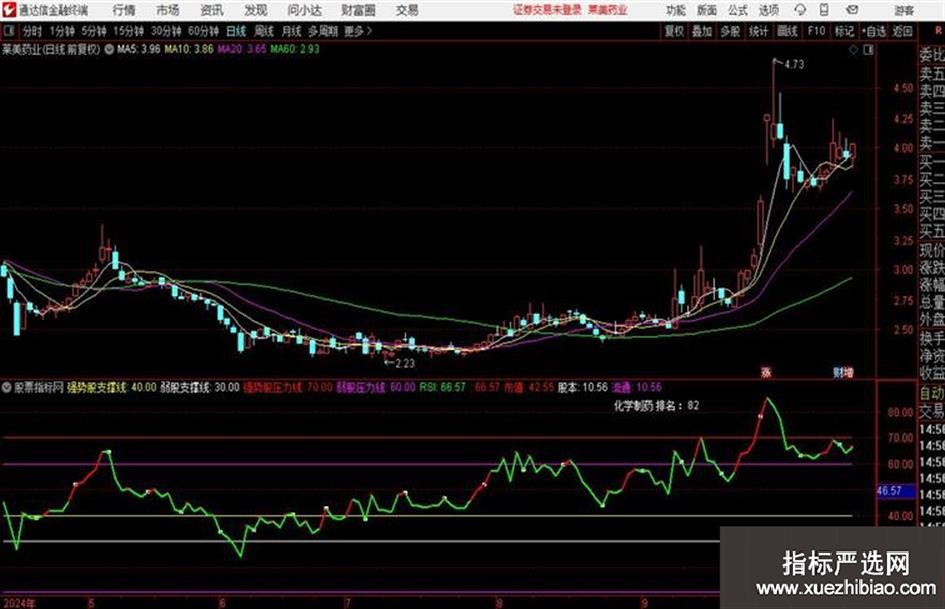Switch to the 60分钟 period

click(204, 31)
